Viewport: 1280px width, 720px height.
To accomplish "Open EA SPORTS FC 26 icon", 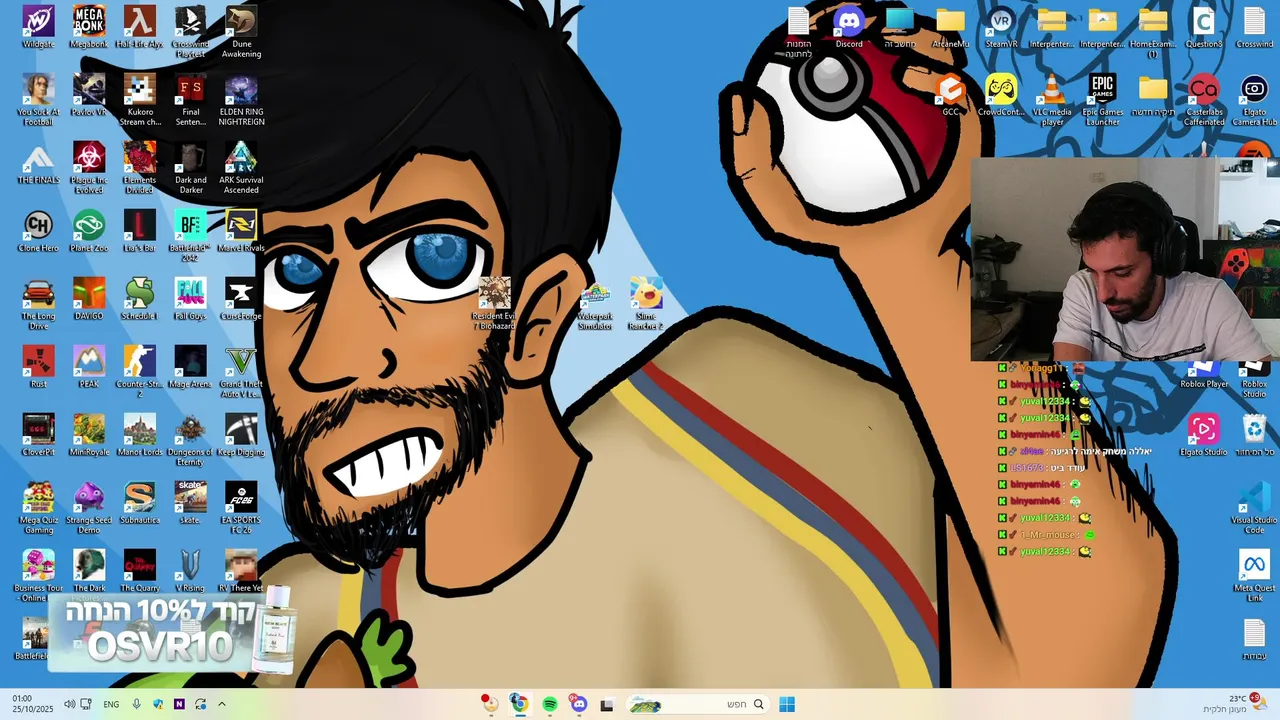I will pyautogui.click(x=241, y=508).
